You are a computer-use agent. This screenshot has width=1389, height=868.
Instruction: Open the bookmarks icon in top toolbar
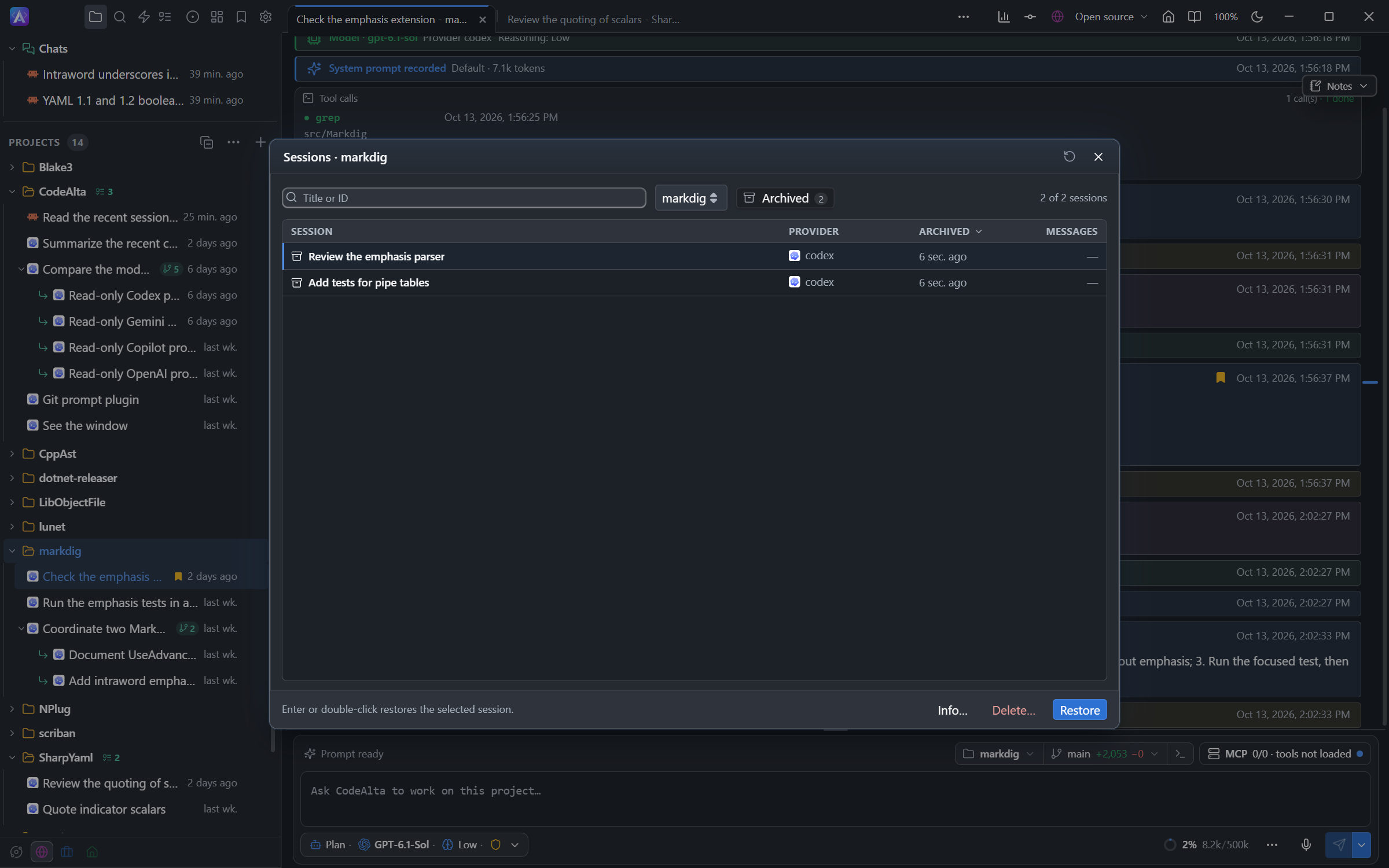[x=241, y=17]
